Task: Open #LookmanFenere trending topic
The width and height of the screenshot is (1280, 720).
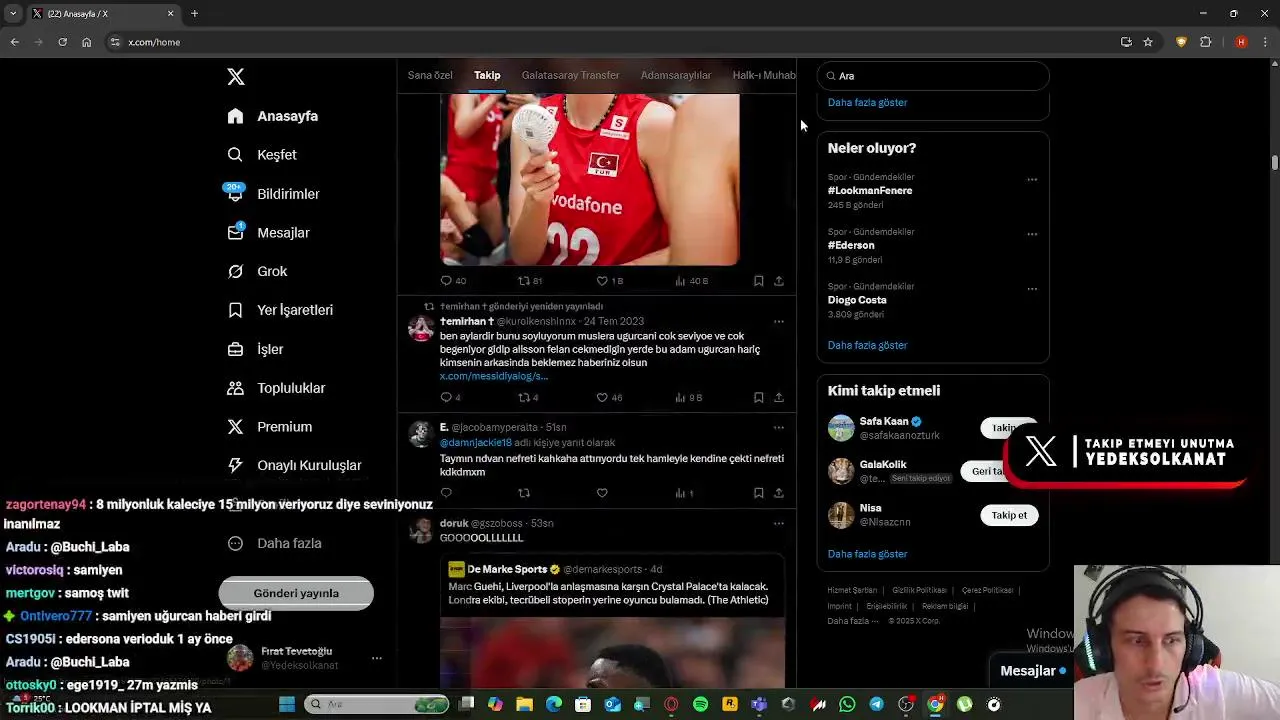Action: coord(870,190)
